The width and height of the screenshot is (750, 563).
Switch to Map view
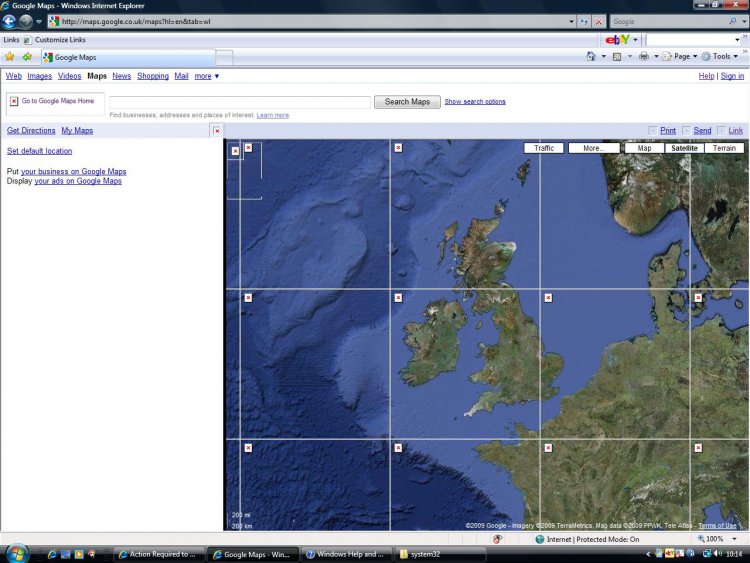644,148
